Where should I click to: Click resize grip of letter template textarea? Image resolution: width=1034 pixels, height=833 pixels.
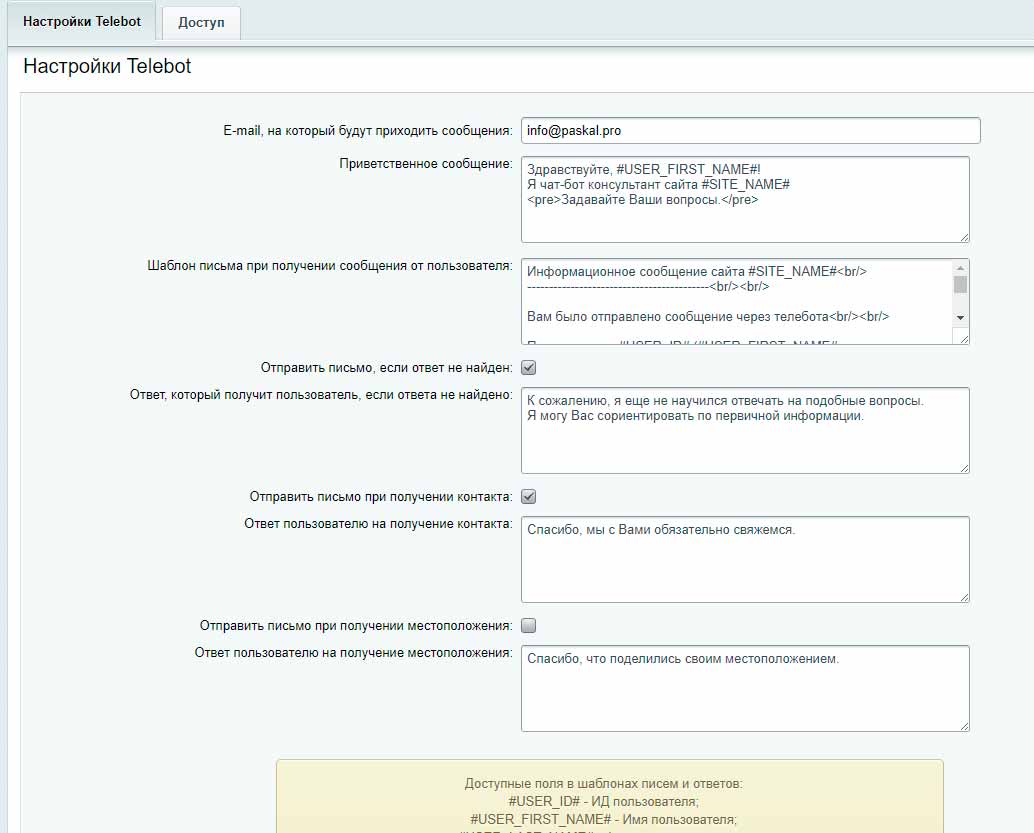[964, 339]
